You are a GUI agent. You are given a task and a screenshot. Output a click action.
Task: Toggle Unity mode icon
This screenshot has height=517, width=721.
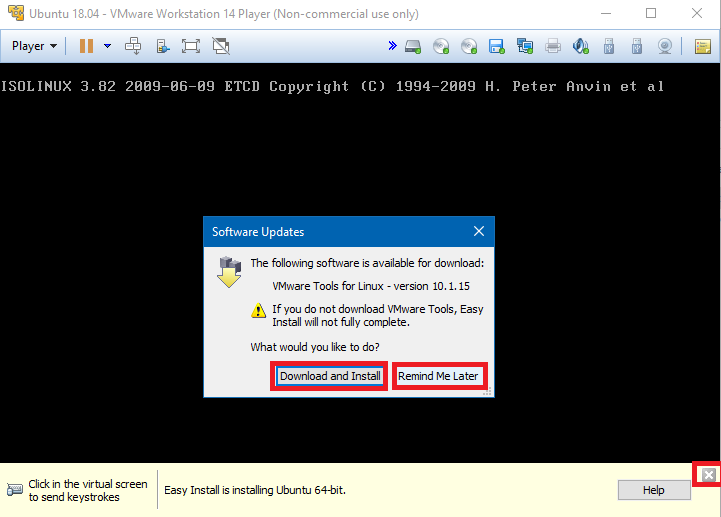tap(221, 46)
